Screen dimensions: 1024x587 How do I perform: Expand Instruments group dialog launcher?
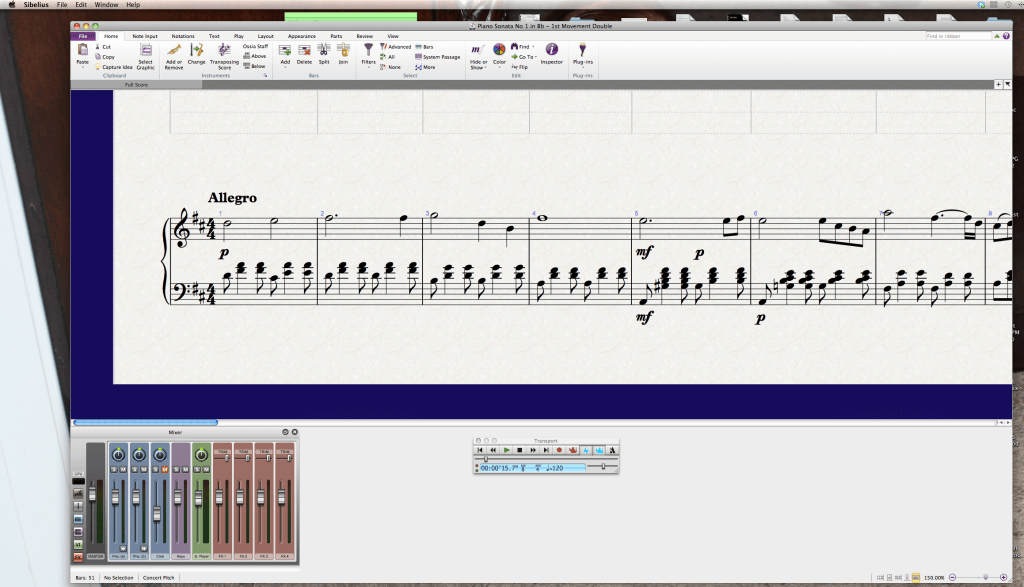coord(265,76)
